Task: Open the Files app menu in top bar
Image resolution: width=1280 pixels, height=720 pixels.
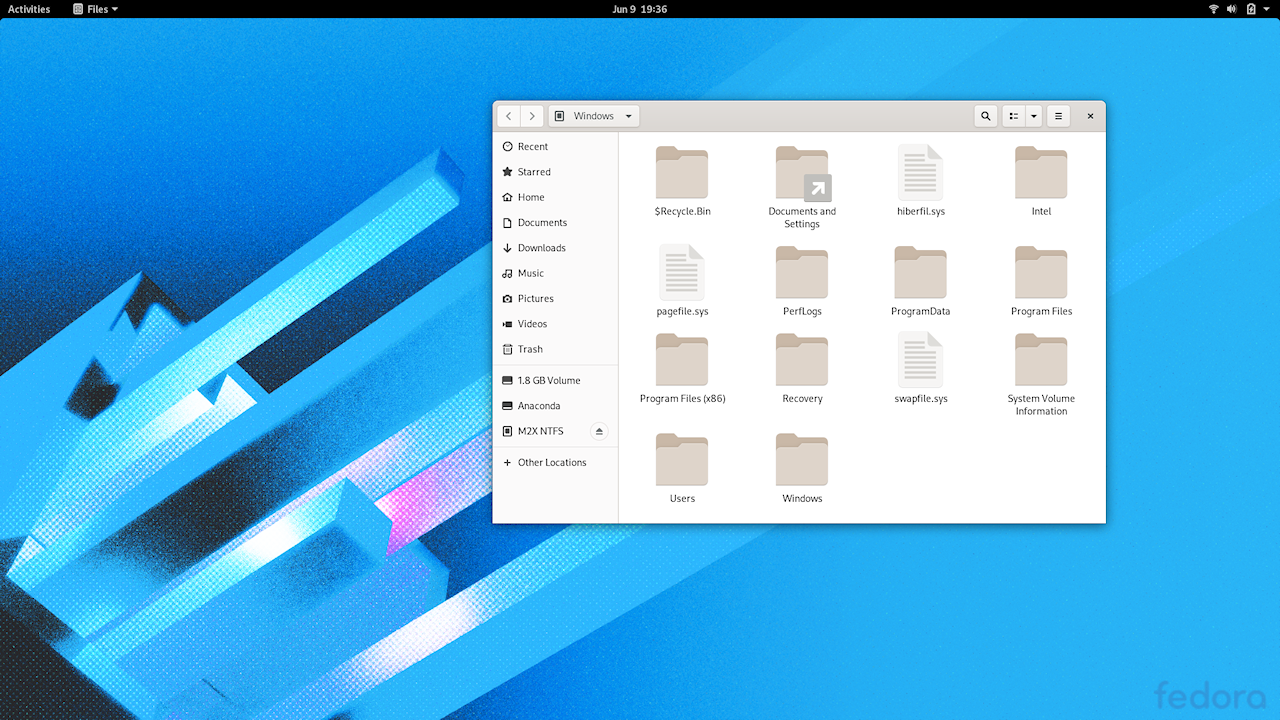Action: 96,9
